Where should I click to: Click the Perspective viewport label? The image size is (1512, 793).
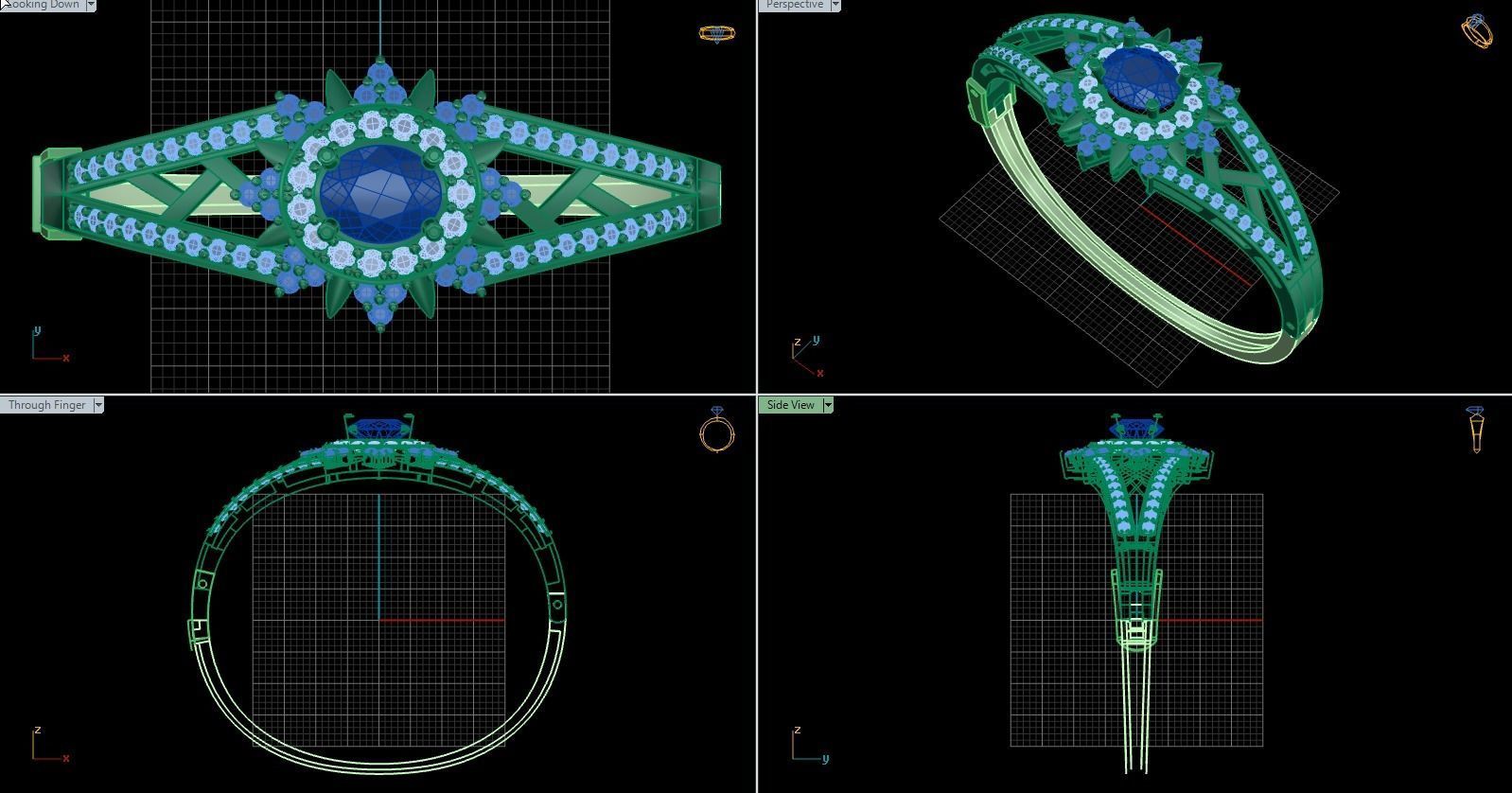click(x=794, y=5)
